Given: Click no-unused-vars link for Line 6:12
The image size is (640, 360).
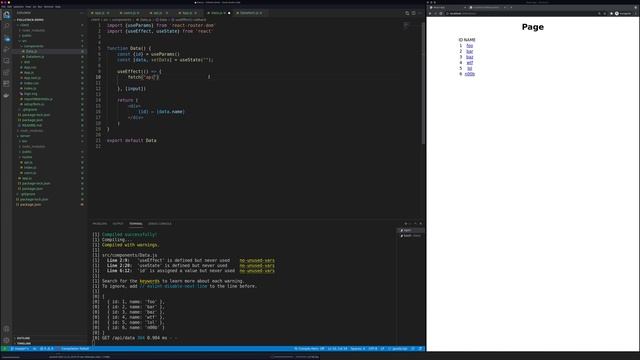Looking at the screenshot, I should point(257,271).
